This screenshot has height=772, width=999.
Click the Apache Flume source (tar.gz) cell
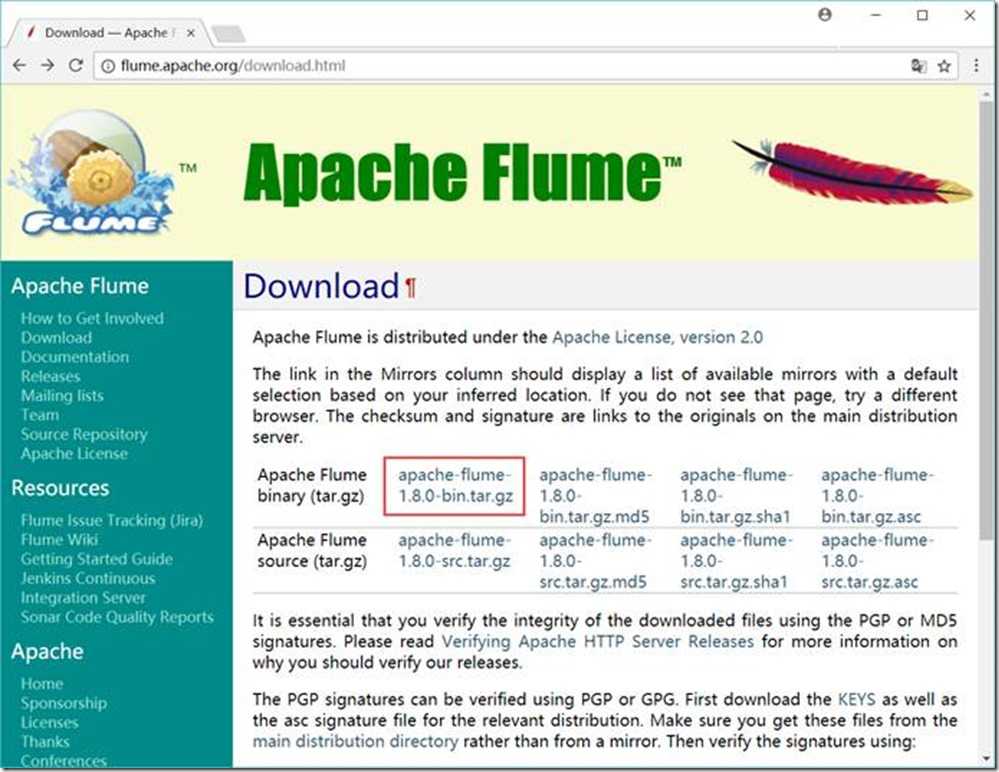click(312, 550)
